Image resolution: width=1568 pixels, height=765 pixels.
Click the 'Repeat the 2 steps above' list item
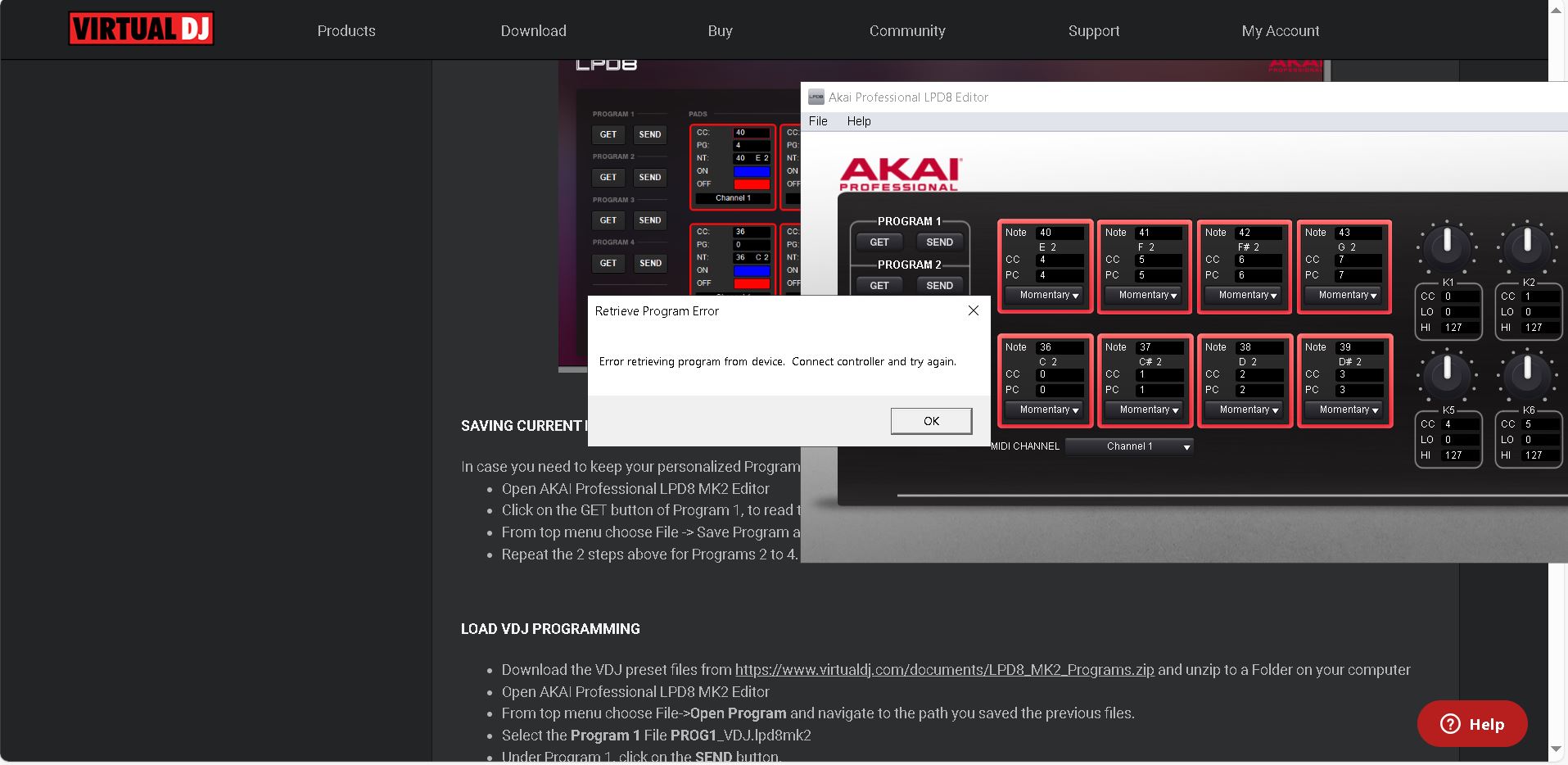(649, 555)
